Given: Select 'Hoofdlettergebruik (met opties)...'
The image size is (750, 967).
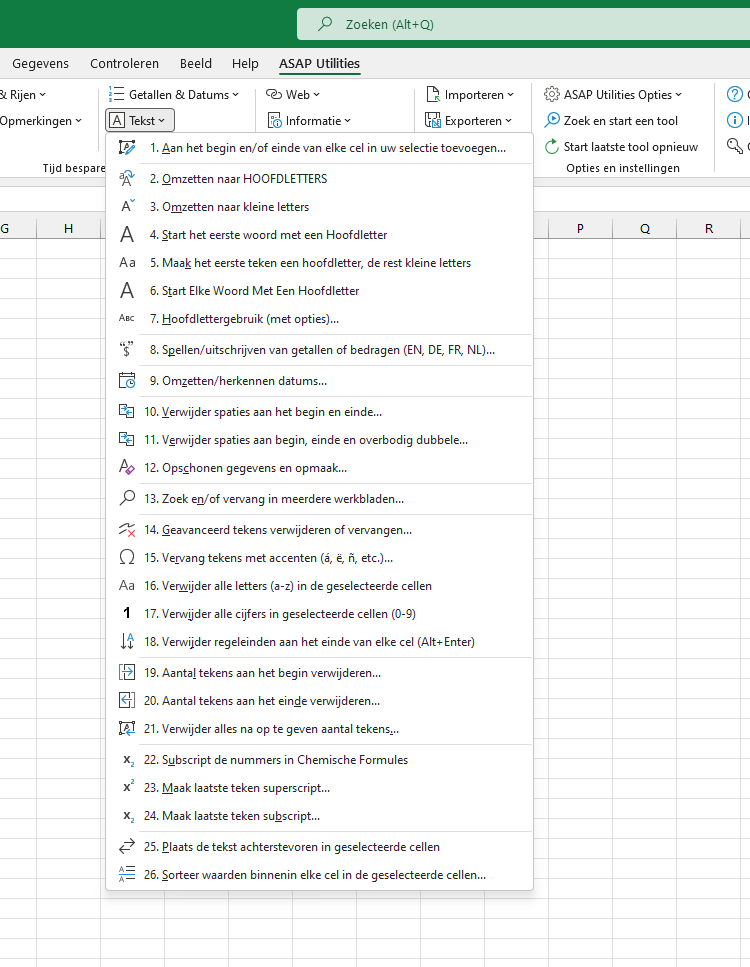Looking at the screenshot, I should click(319, 318).
